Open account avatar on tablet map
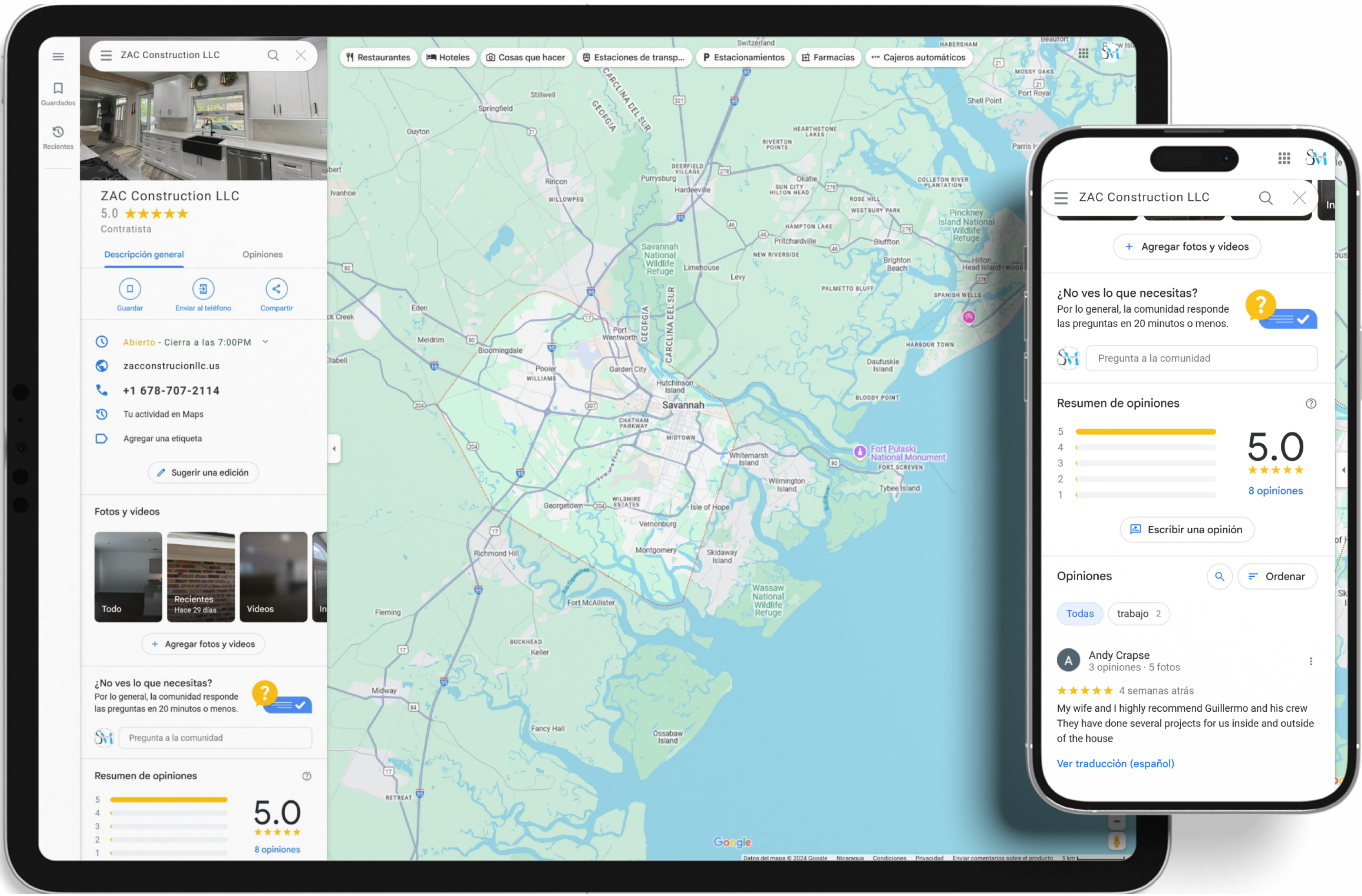 (x=1111, y=53)
